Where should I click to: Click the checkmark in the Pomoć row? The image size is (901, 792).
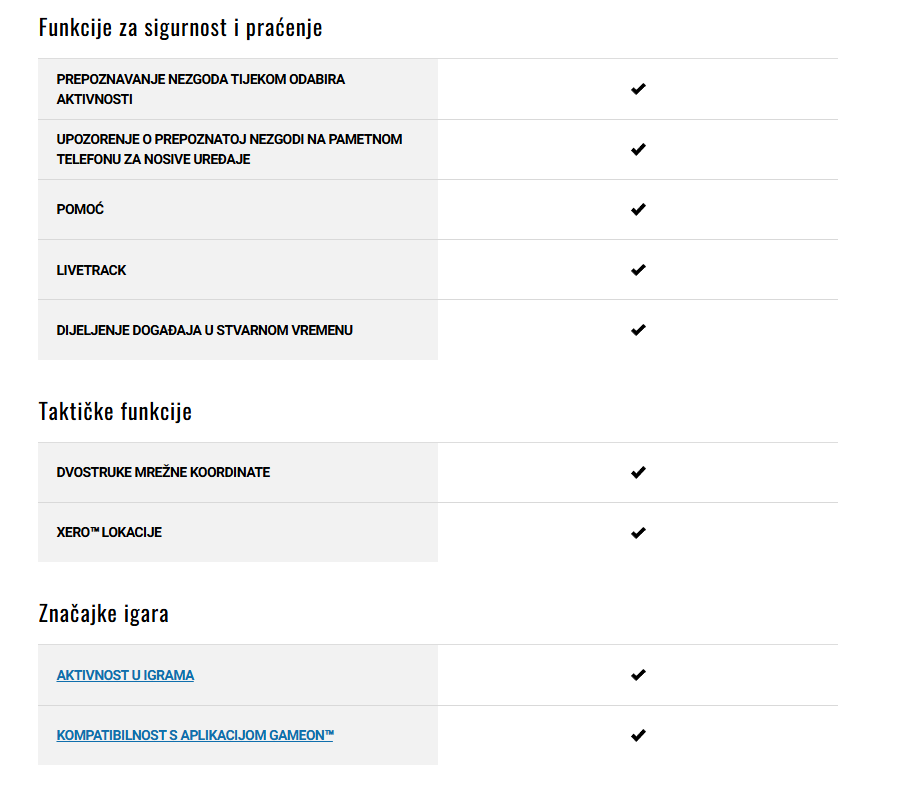[638, 210]
